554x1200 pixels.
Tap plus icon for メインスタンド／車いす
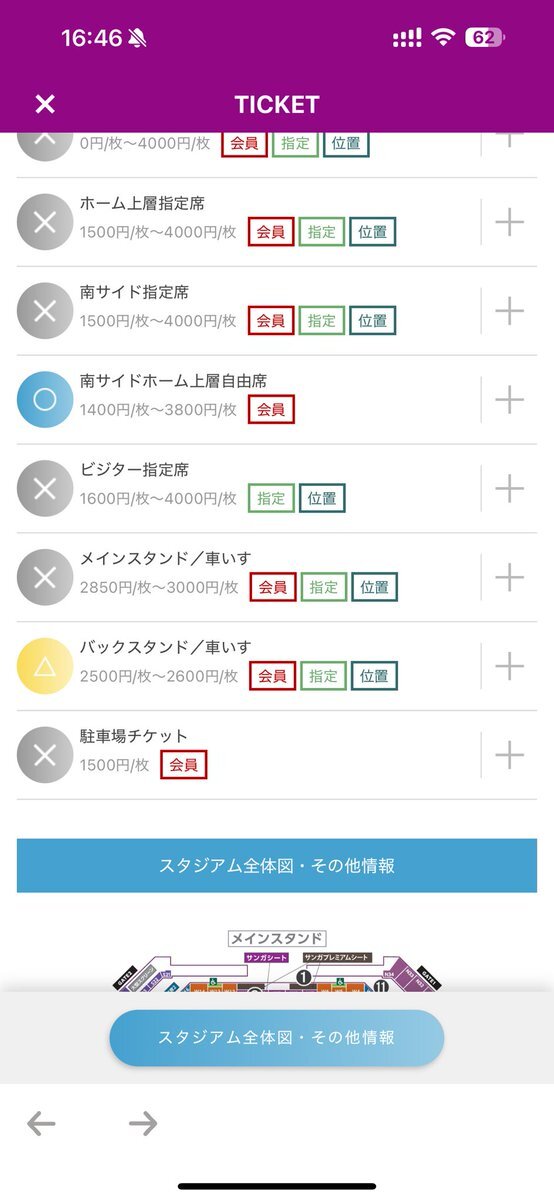pyautogui.click(x=510, y=577)
